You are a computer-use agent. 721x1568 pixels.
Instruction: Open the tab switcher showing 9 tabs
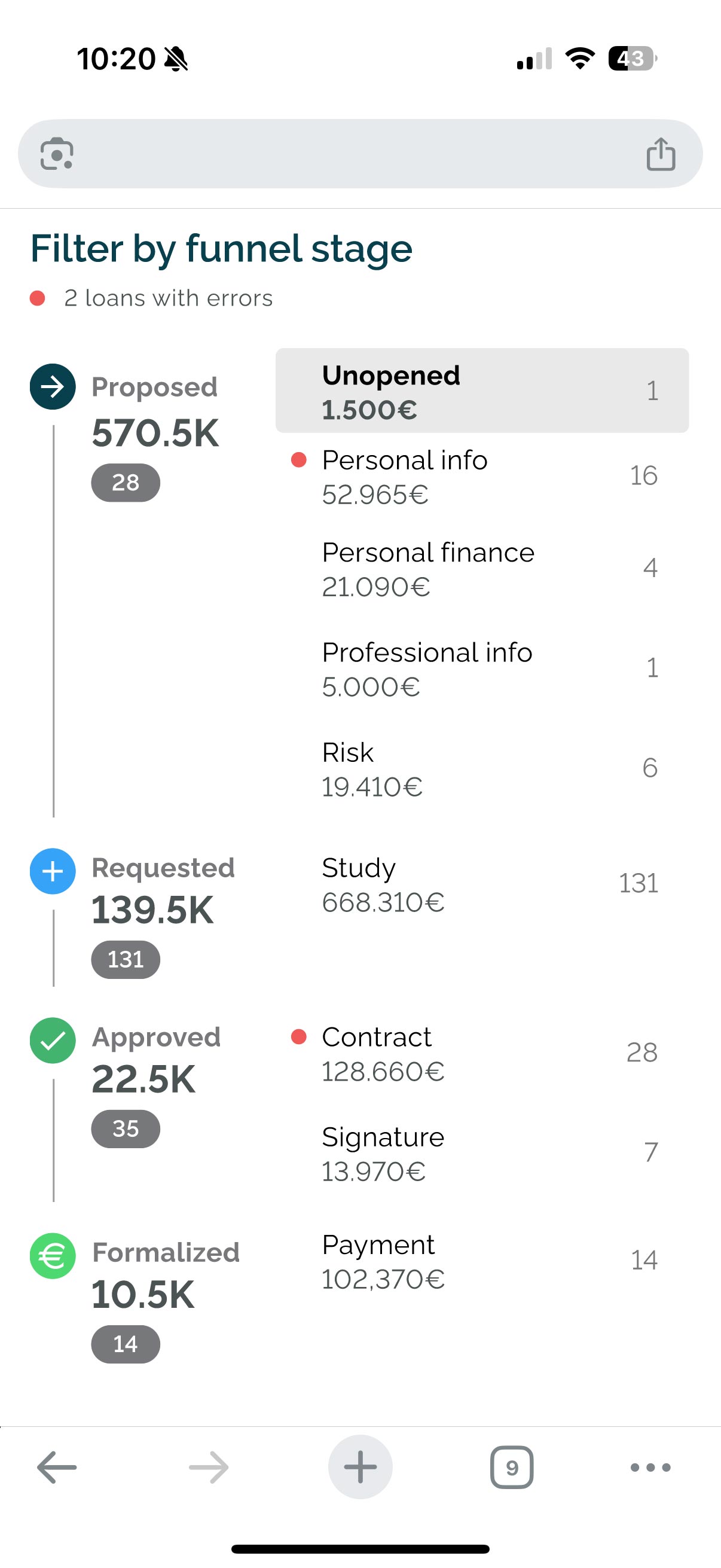[512, 1467]
